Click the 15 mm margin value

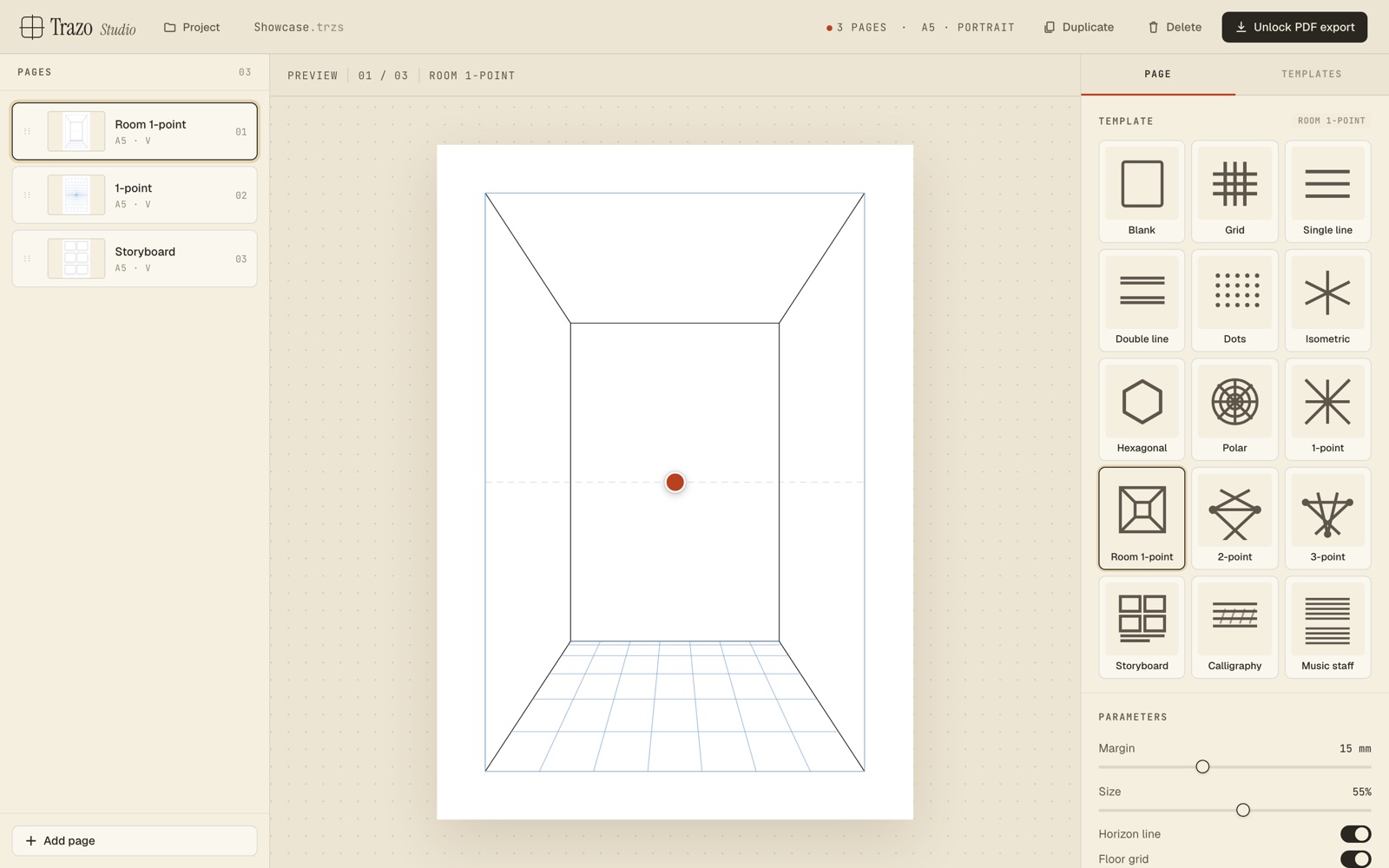(x=1355, y=748)
